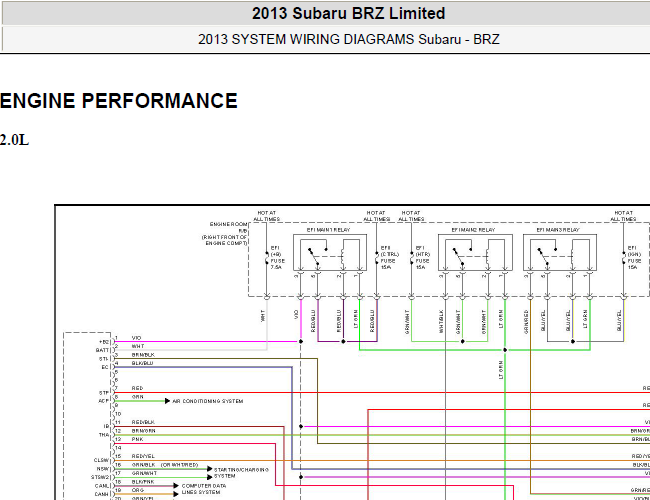Click the "EFI (IGN) FUSE 15A" label
This screenshot has width=650, height=500.
pos(634,257)
